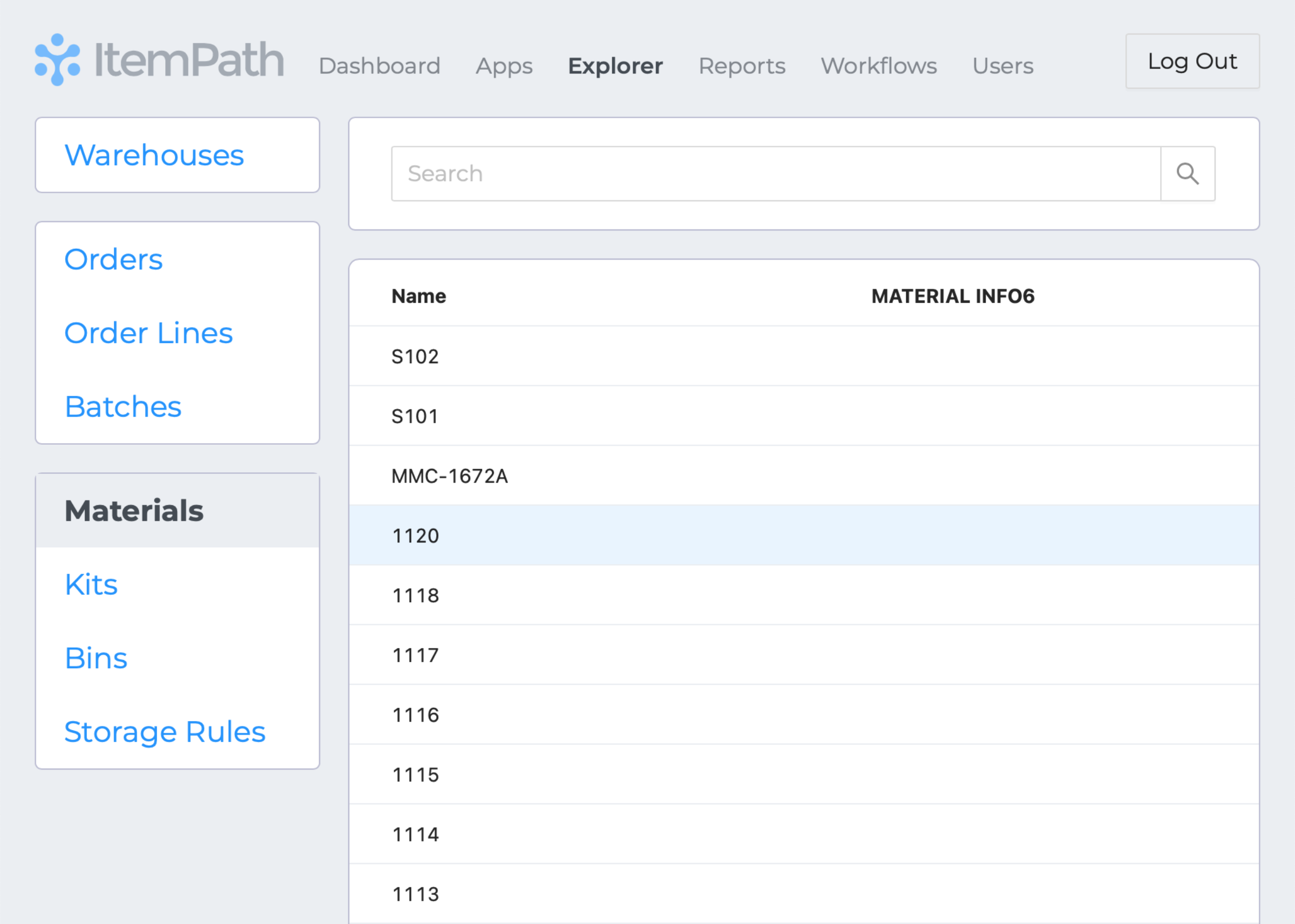Open the Dashboard menu item

tap(379, 66)
